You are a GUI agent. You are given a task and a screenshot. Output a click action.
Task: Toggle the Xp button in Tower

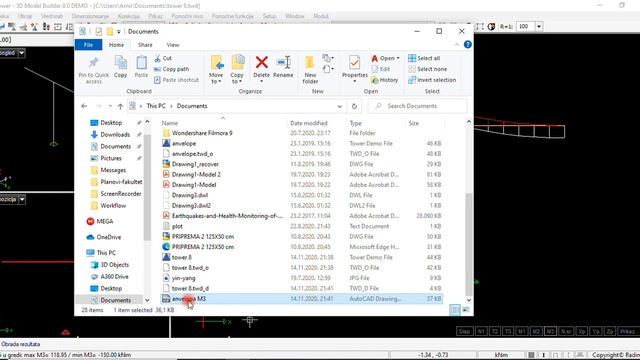click(x=582, y=331)
